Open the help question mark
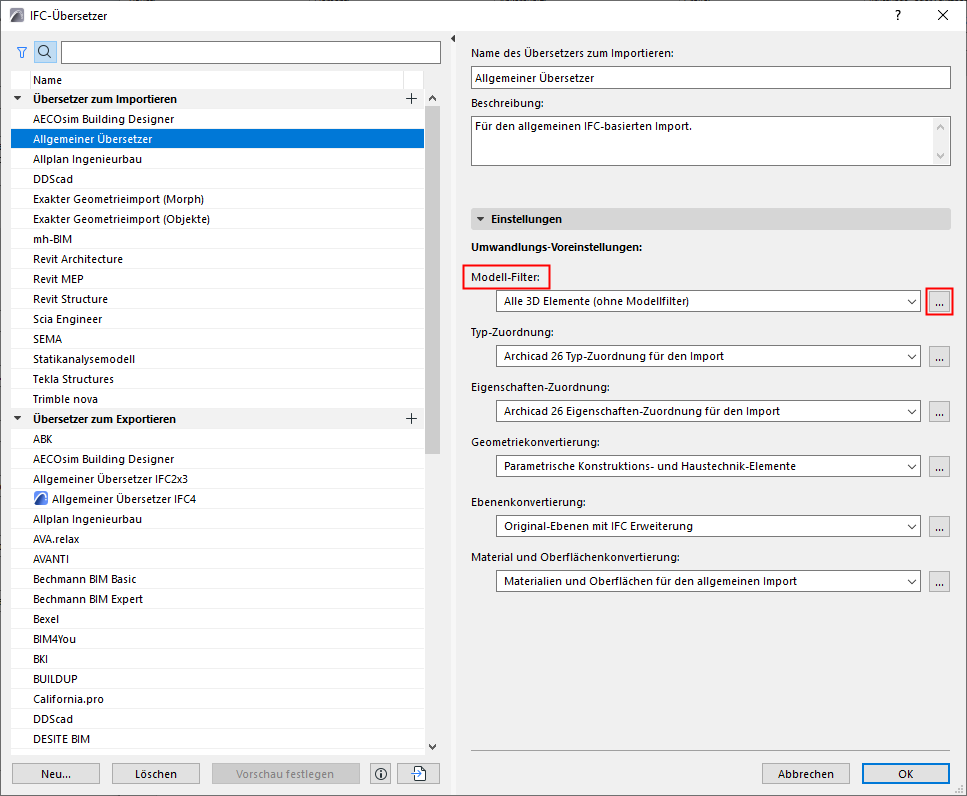This screenshot has height=796, width=967. click(898, 15)
